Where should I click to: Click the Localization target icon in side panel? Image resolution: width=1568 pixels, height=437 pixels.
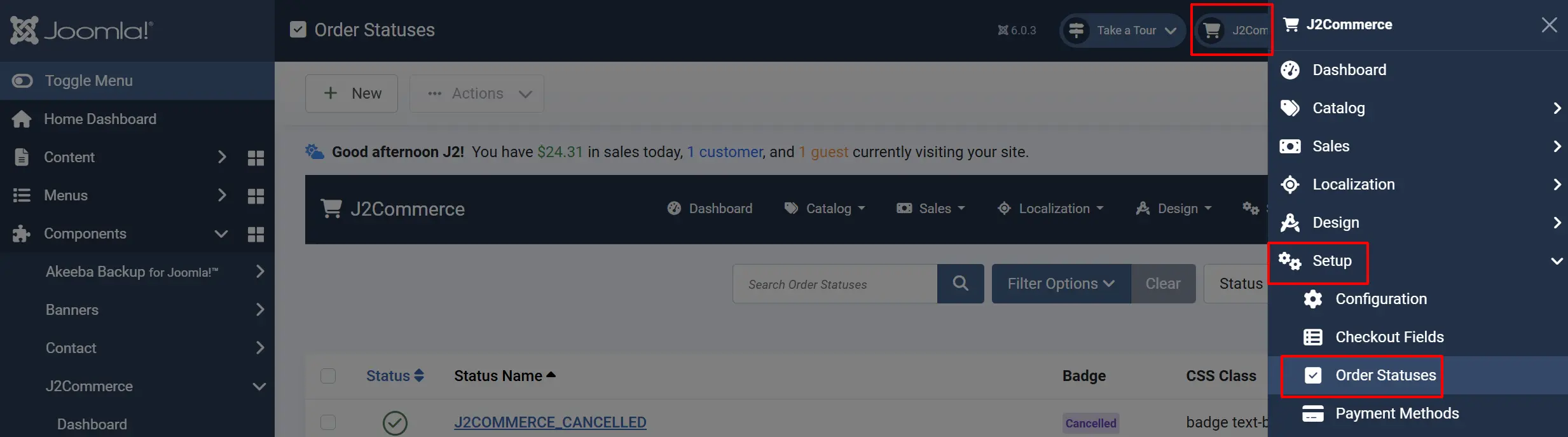pos(1290,184)
